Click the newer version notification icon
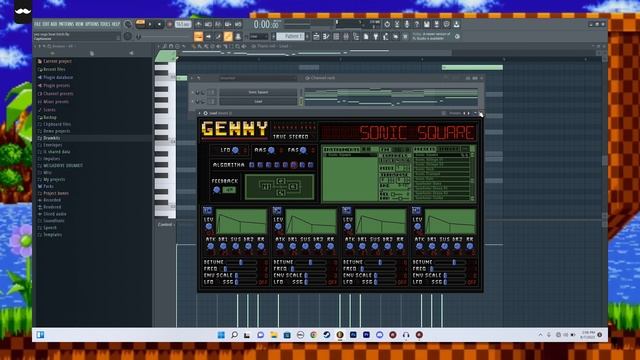This screenshot has width=640, height=360. coord(457,36)
